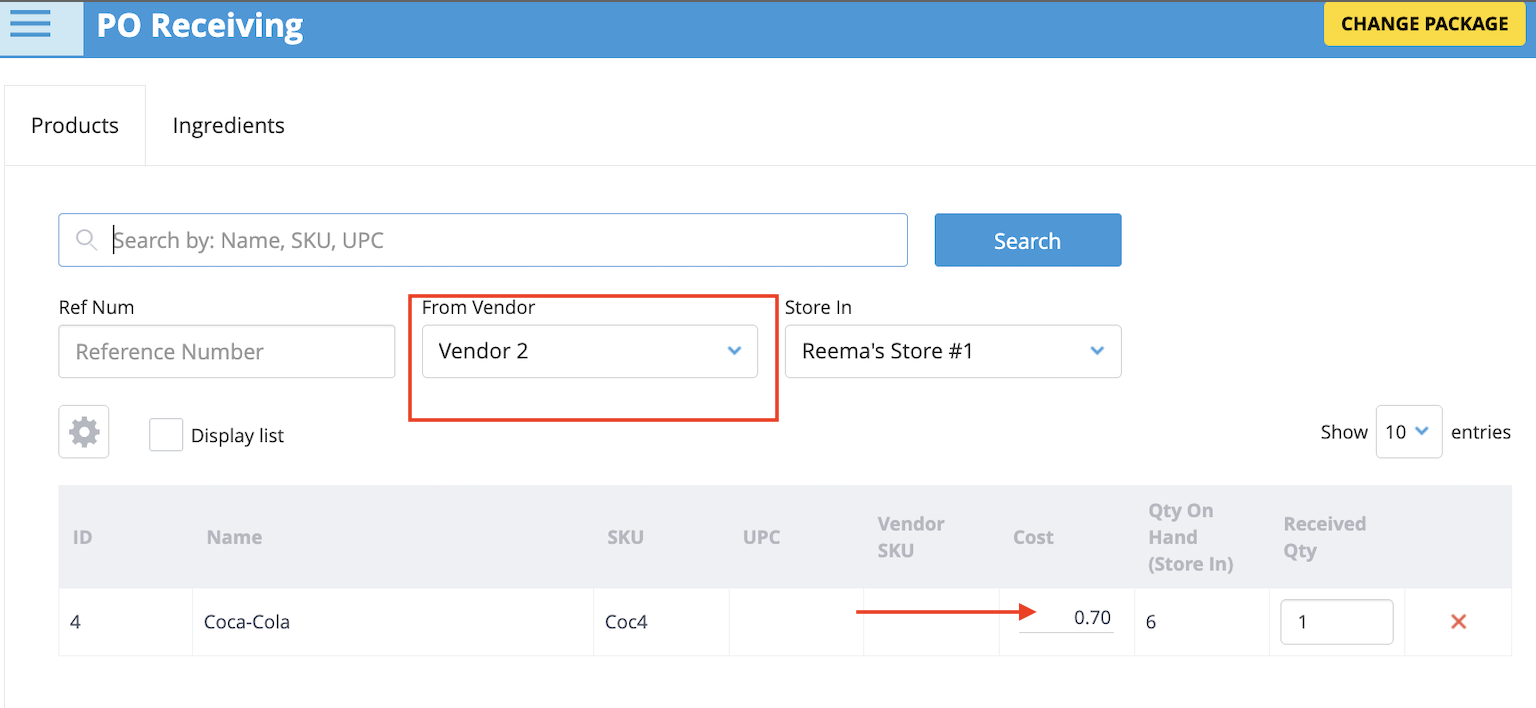
Task: Expand the Store In dropdown
Action: point(952,351)
